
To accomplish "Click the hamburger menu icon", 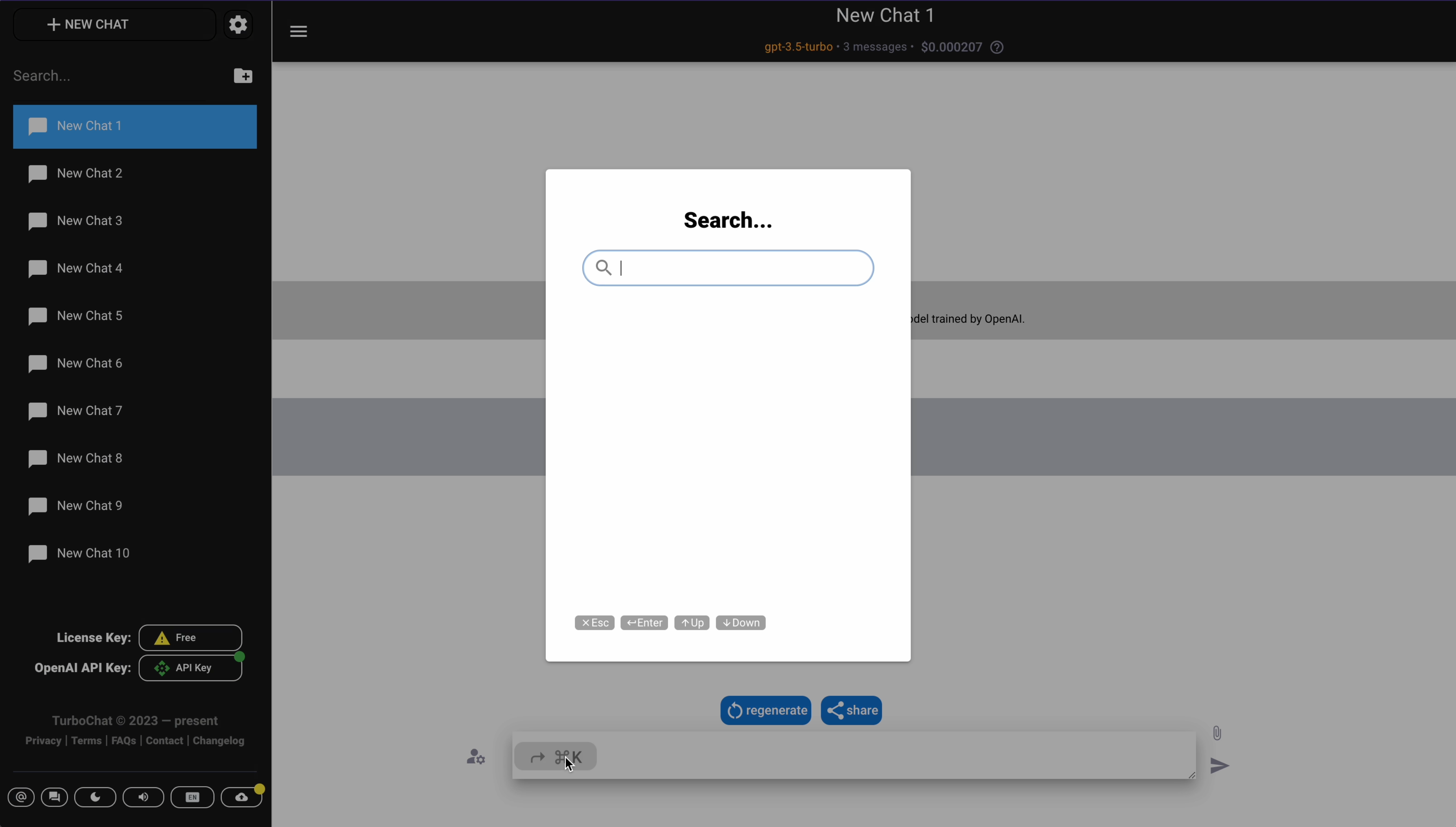I will (298, 31).
